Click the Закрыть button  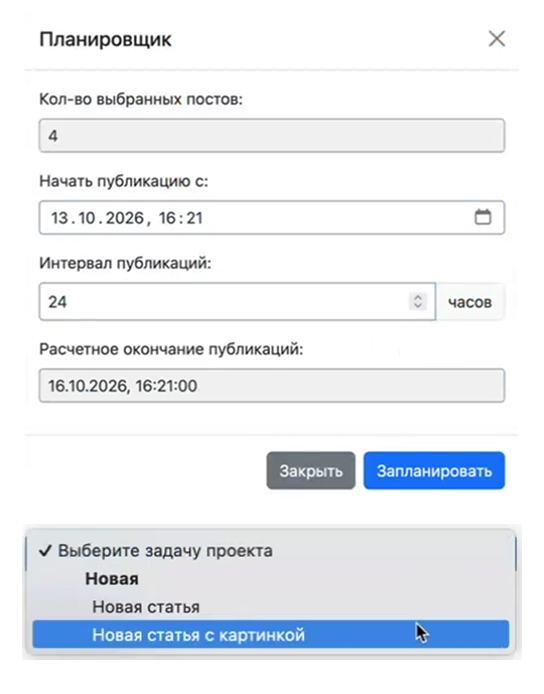tap(311, 470)
